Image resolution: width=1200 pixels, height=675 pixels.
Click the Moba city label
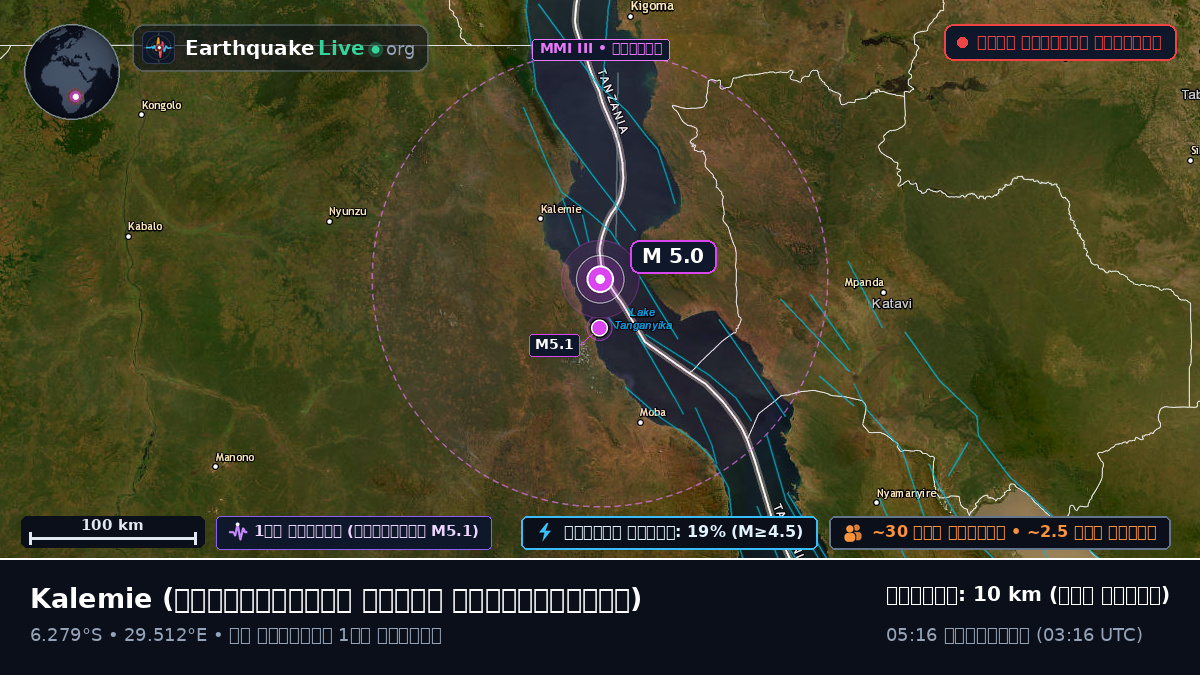point(653,412)
